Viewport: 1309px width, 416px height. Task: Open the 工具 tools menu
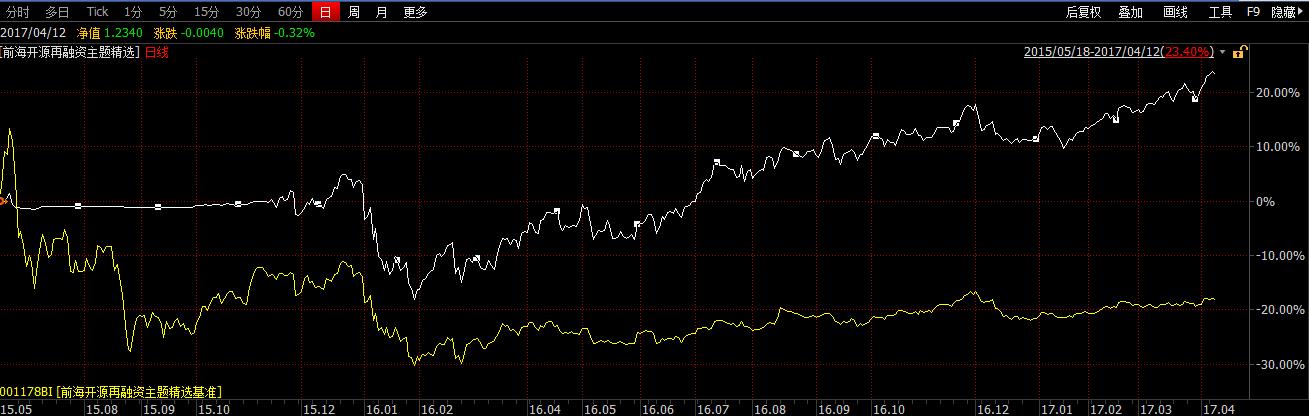[x=1220, y=12]
